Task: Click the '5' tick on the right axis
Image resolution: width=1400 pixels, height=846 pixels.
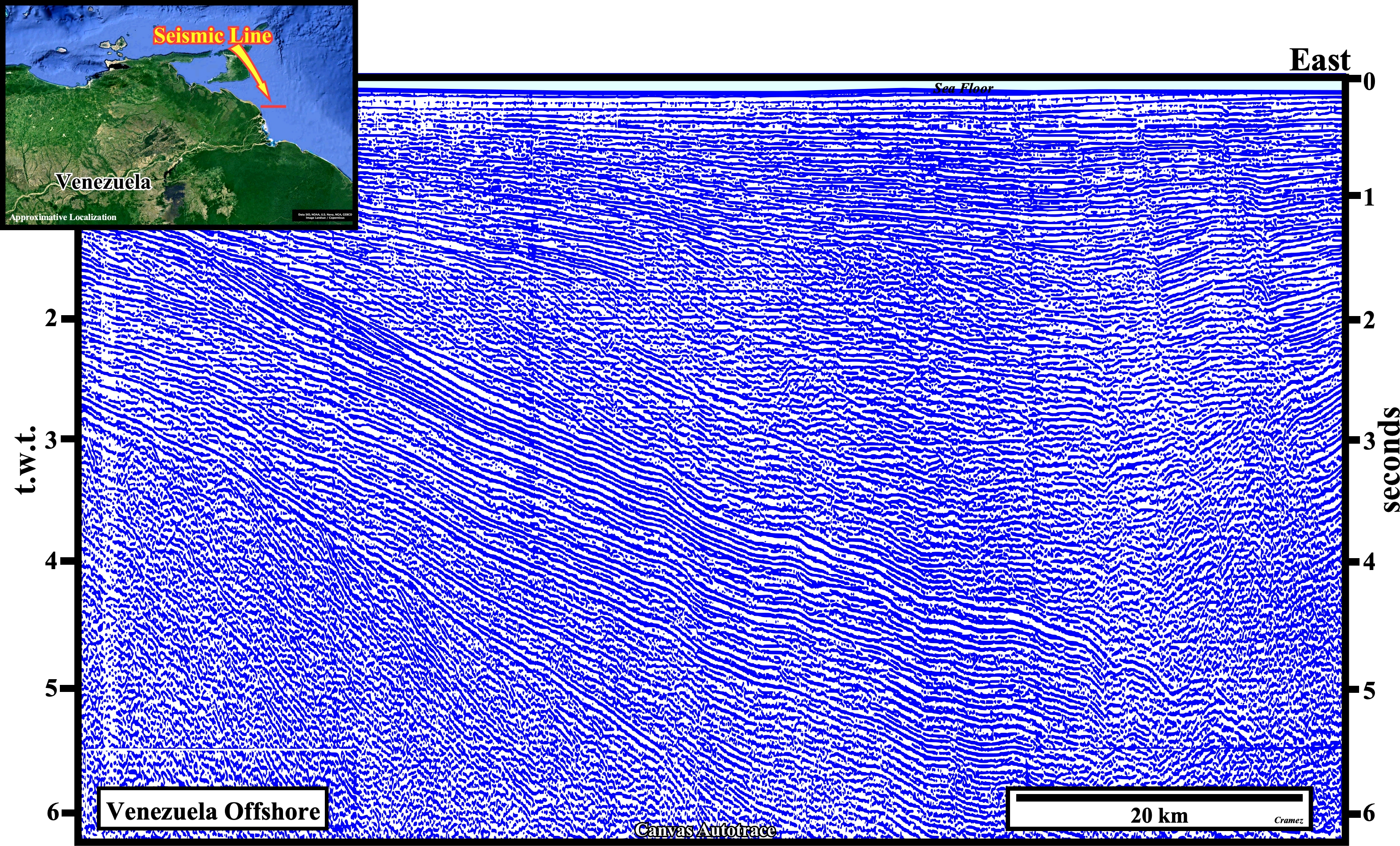Action: (x=1369, y=691)
